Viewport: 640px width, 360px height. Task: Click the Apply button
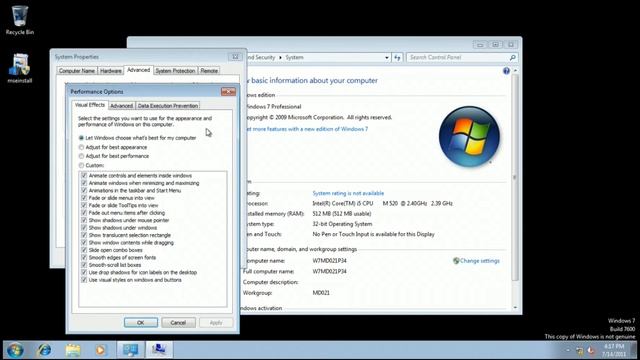(x=216, y=322)
